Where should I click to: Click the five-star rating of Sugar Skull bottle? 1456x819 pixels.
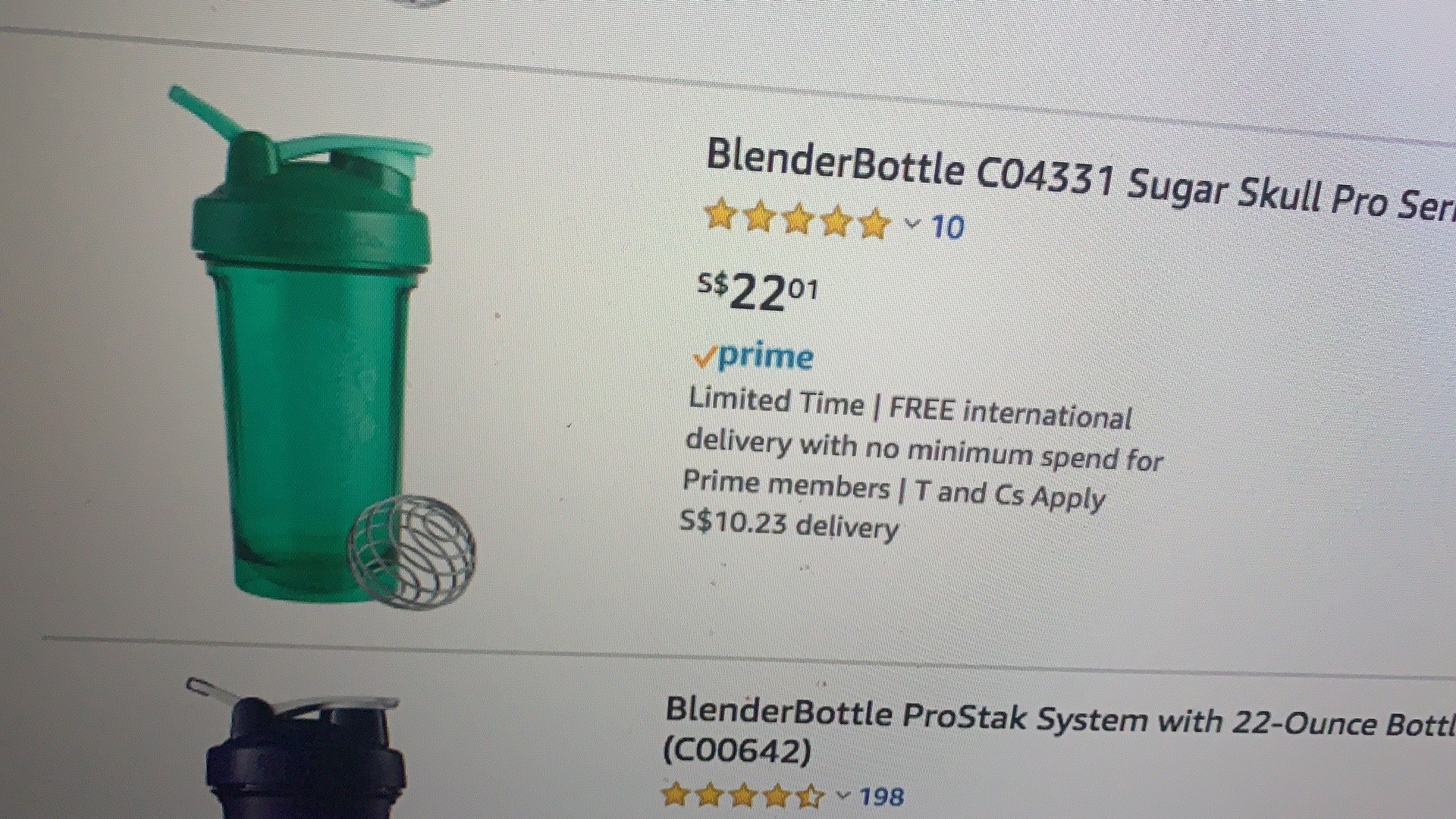pyautogui.click(x=798, y=219)
